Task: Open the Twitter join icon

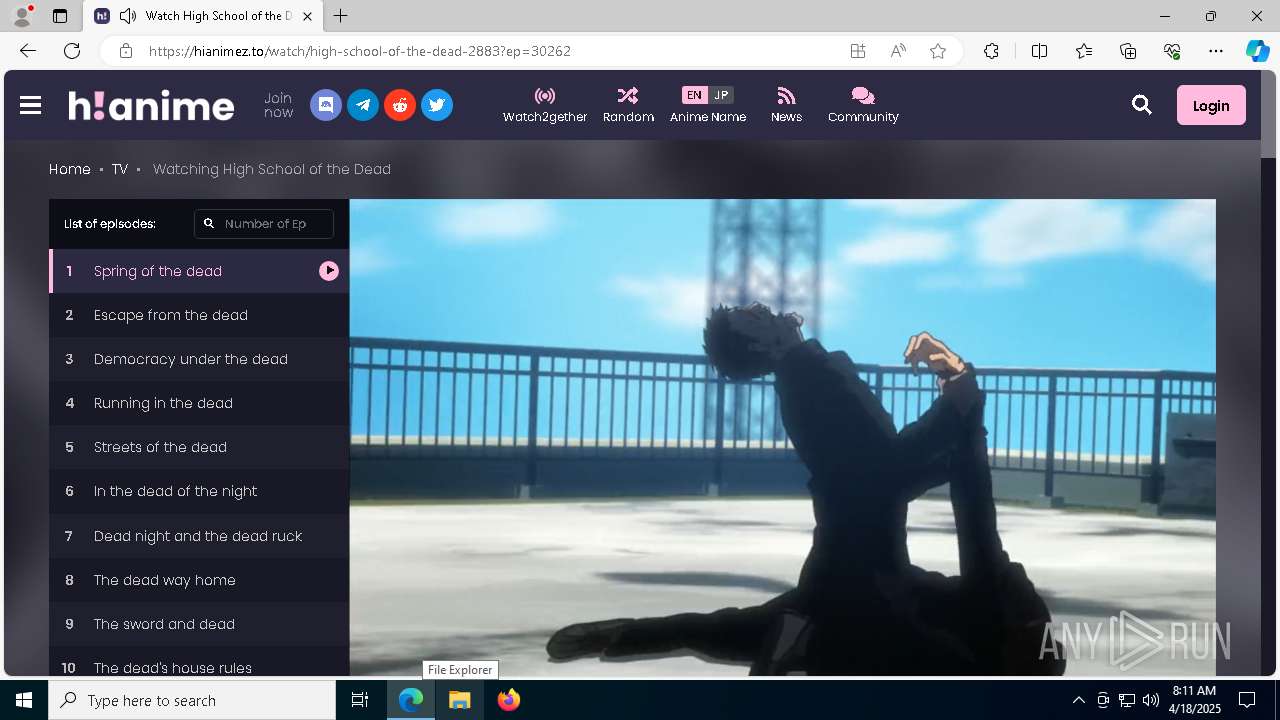Action: [x=437, y=105]
